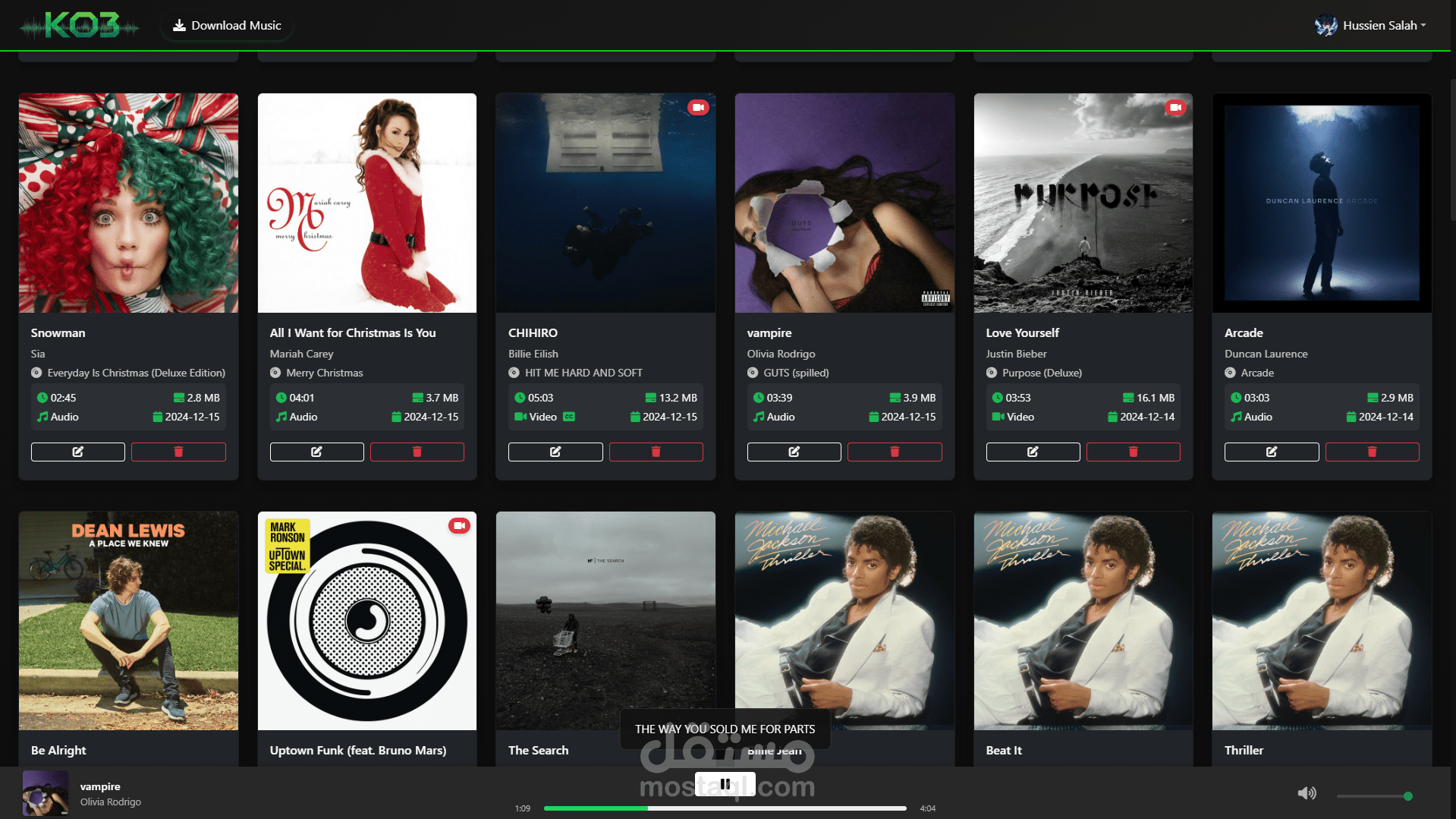Viewport: 1456px width, 819px height.
Task: Adjust the volume slider
Action: [x=1374, y=796]
